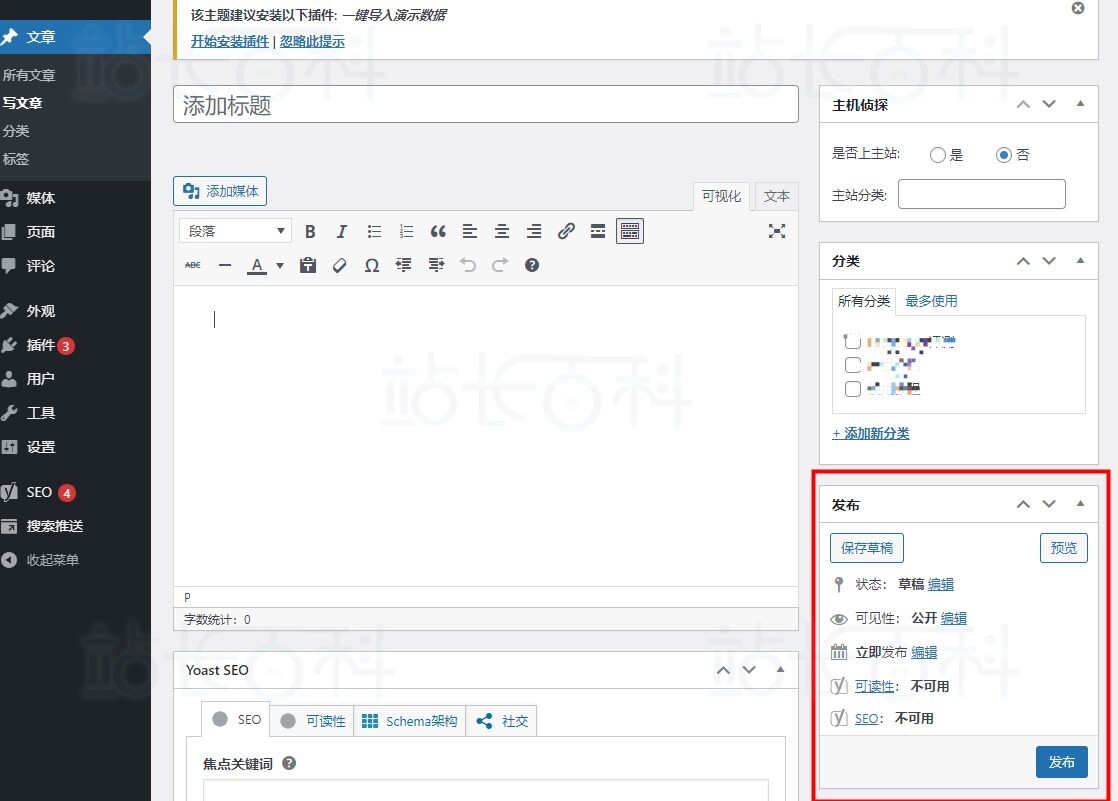Switch to the 文本 editor tab
Image resolution: width=1118 pixels, height=801 pixels.
click(776, 196)
